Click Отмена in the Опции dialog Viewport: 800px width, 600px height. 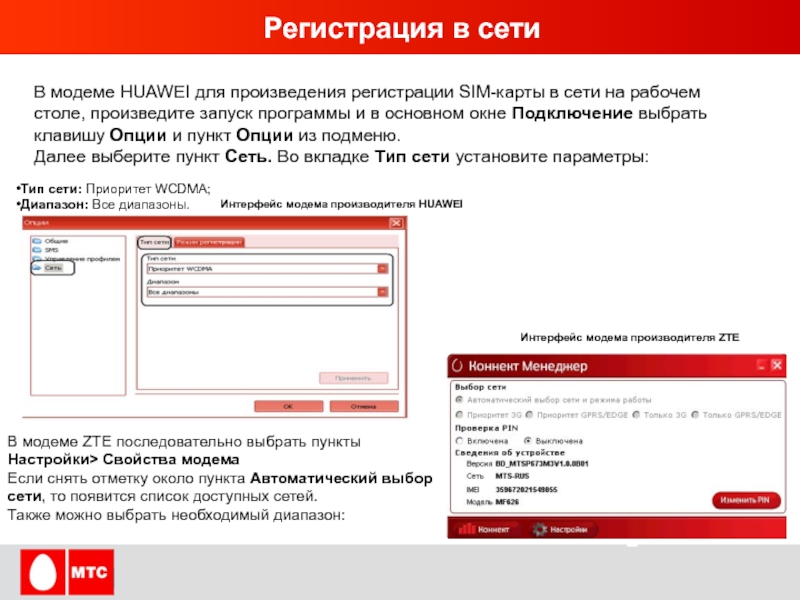pos(364,406)
